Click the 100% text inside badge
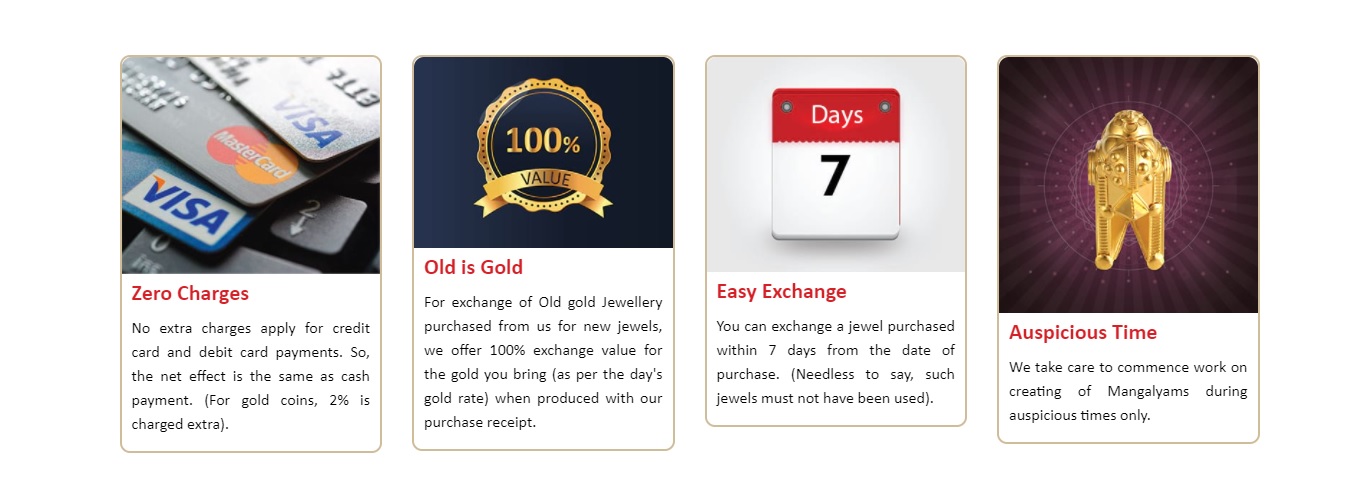Viewport: 1353px width, 502px height. (543, 142)
